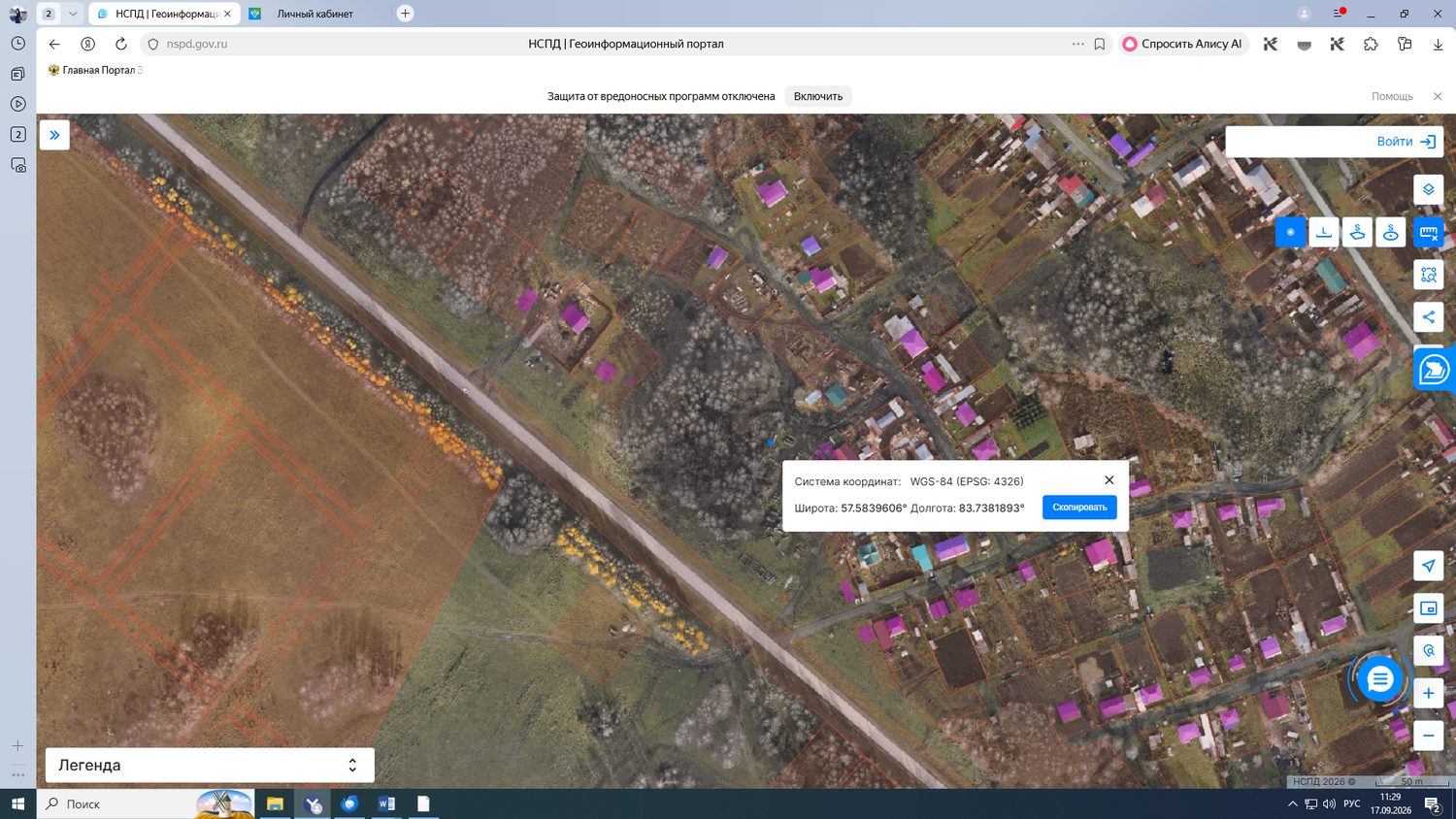Open the map layers panel
Viewport: 1456px width, 819px height.
click(x=1428, y=189)
